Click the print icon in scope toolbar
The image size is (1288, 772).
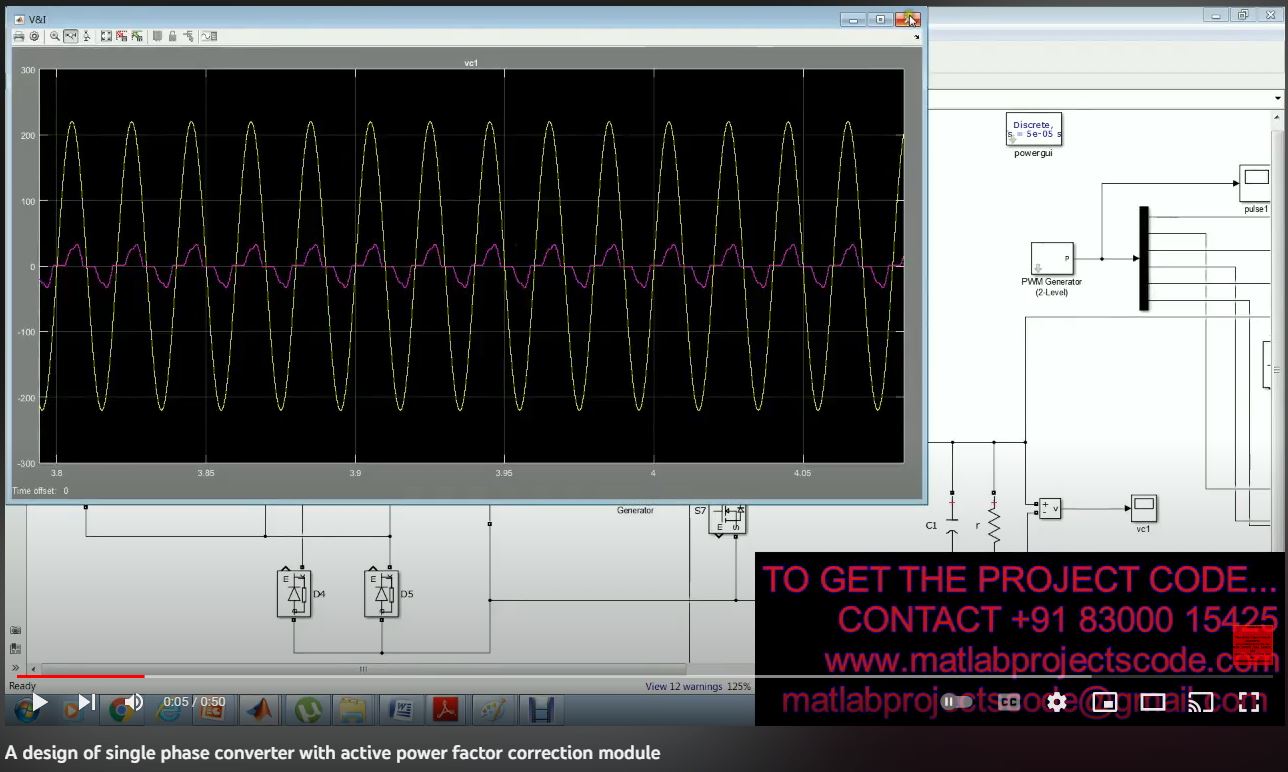point(19,36)
